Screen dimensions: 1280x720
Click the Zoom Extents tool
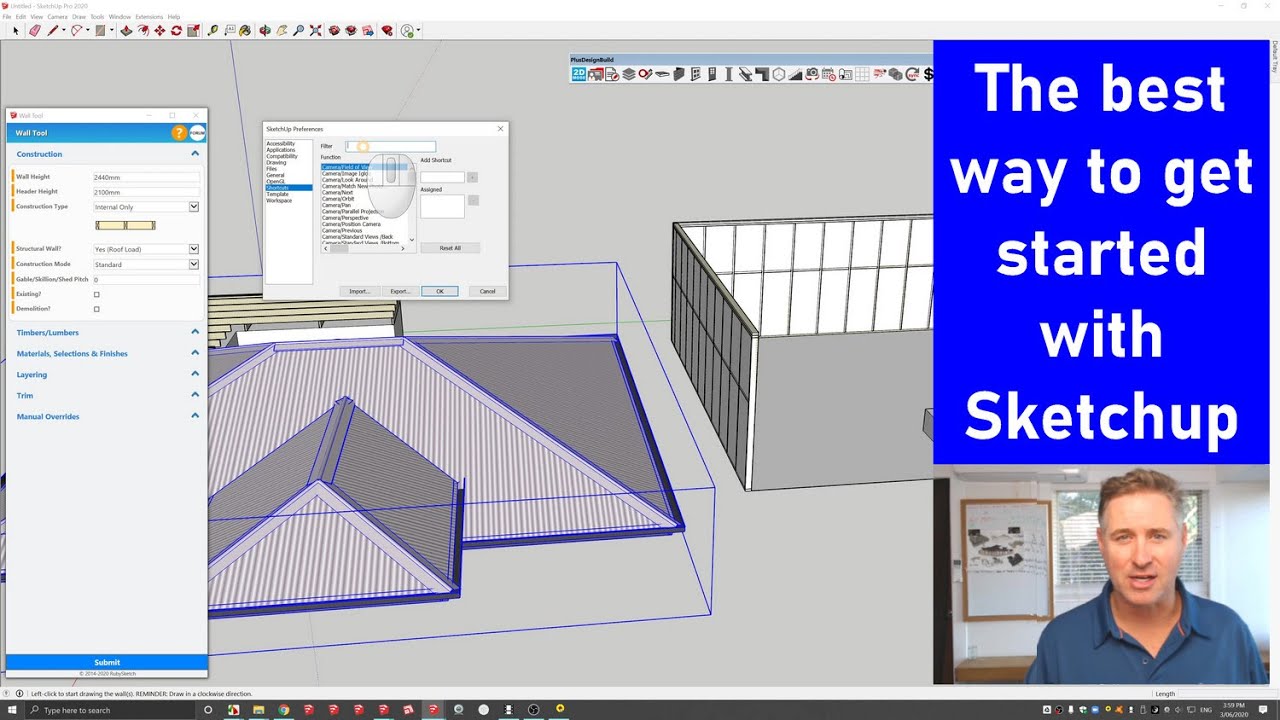click(315, 31)
